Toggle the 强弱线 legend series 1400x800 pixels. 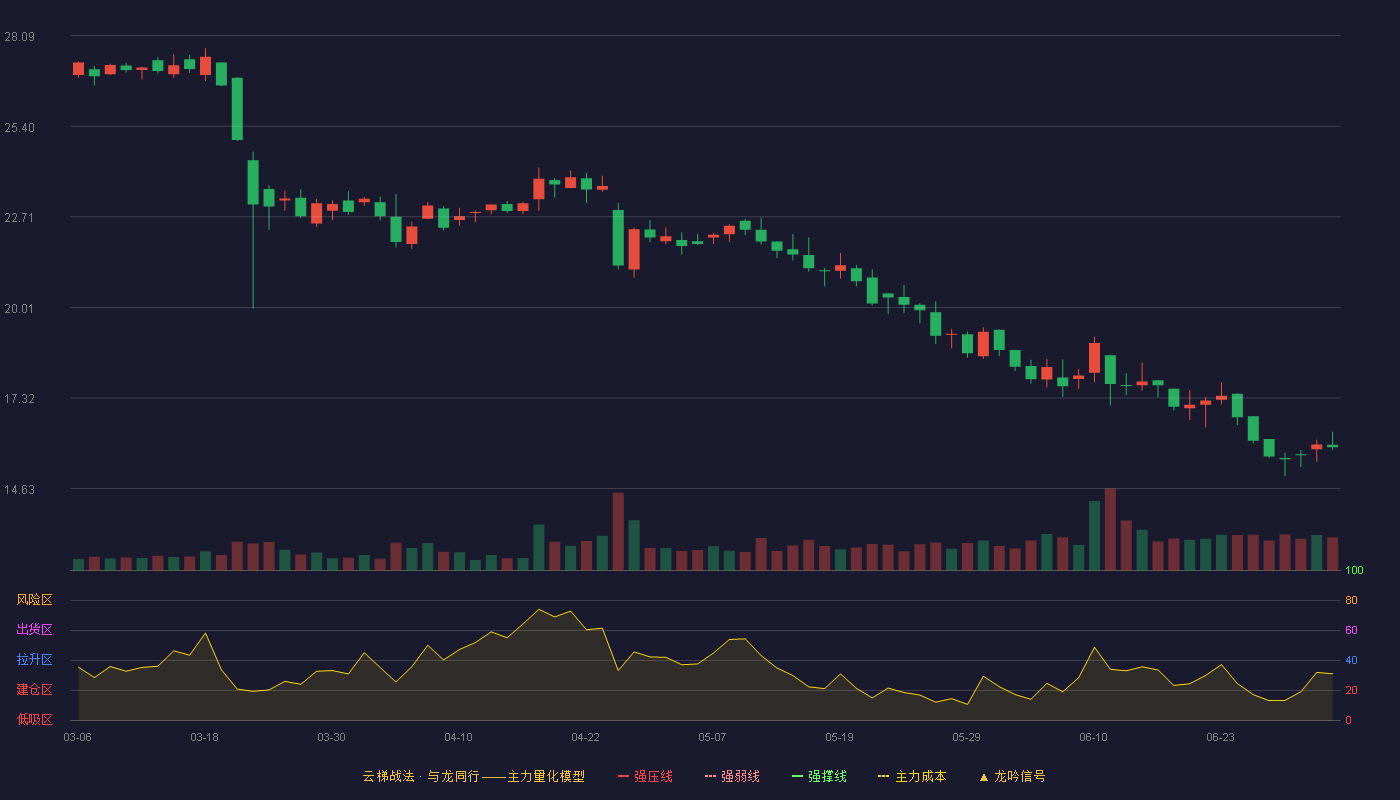coord(732,776)
